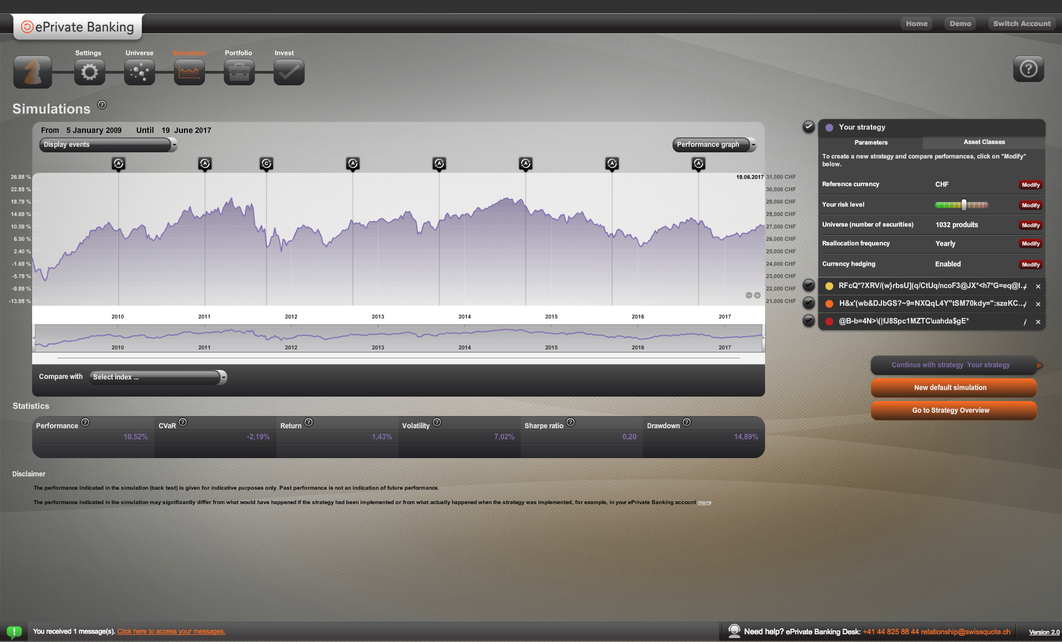Select the Parameters tab
The height and width of the screenshot is (642, 1062).
coord(871,142)
